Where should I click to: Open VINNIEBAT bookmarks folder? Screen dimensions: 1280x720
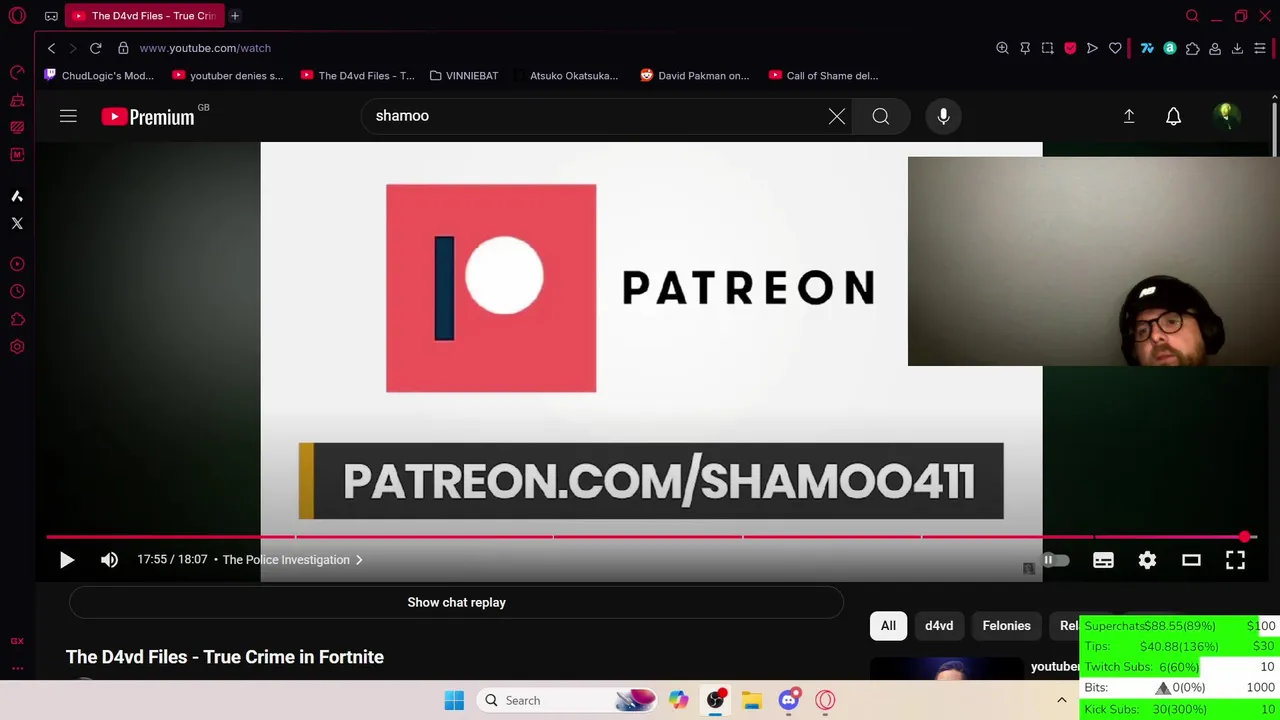(x=463, y=76)
